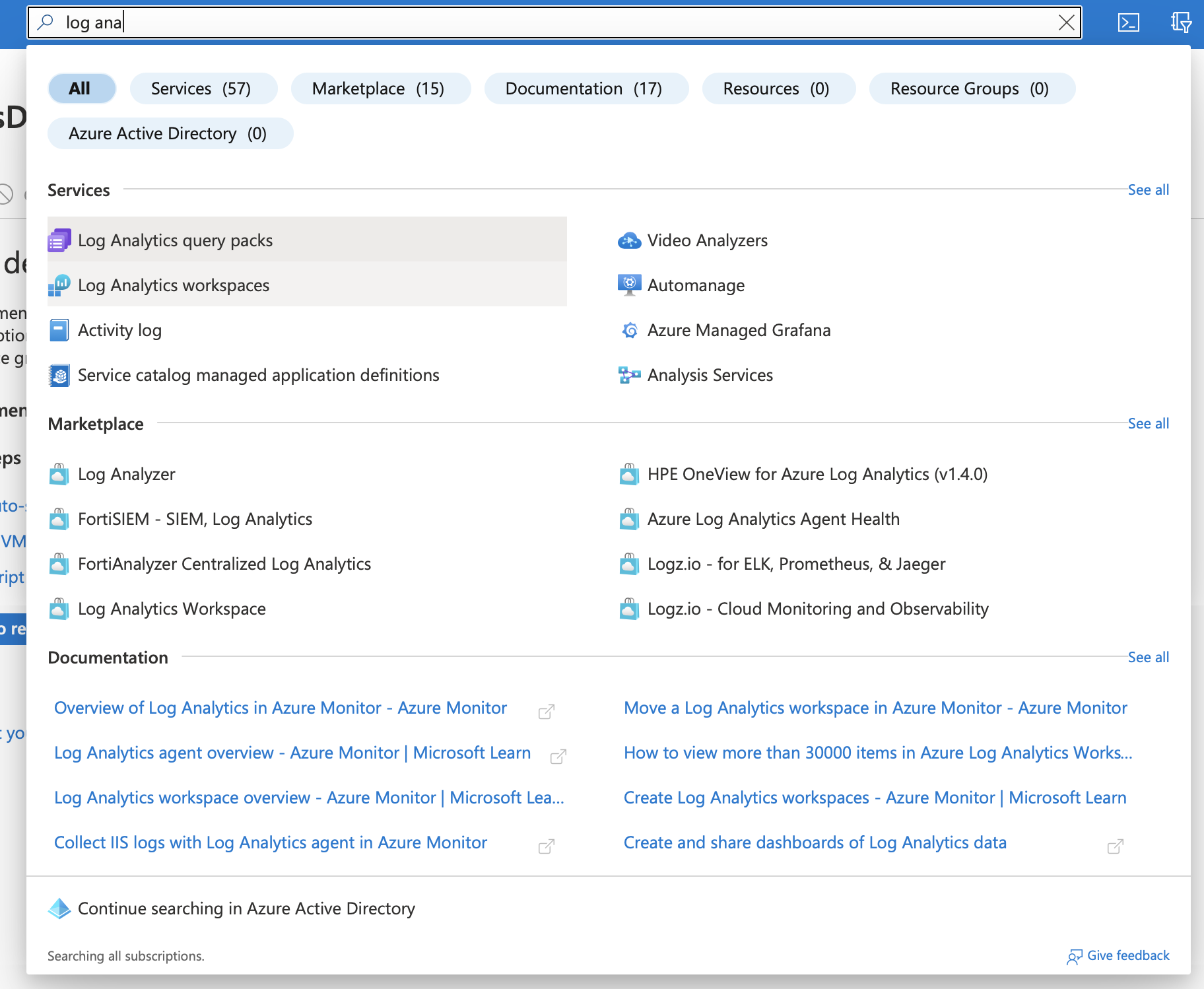Screen dimensions: 1204x989
Task: Click the Log Analytics Workspace marketplace bag icon
Action: click(59, 609)
